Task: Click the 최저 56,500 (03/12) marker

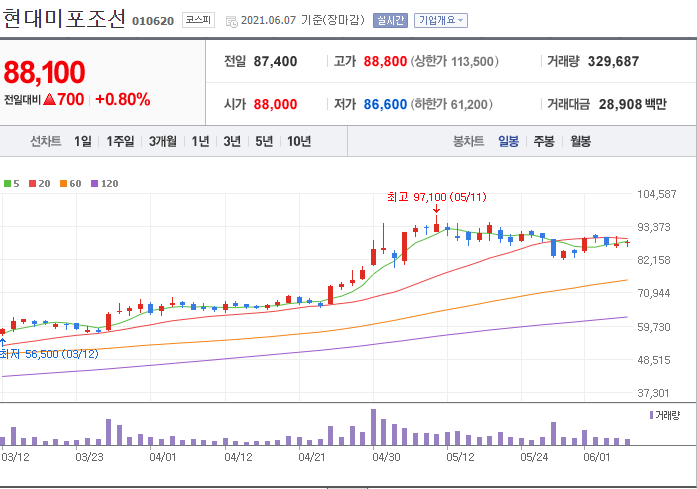Action: 49,354
